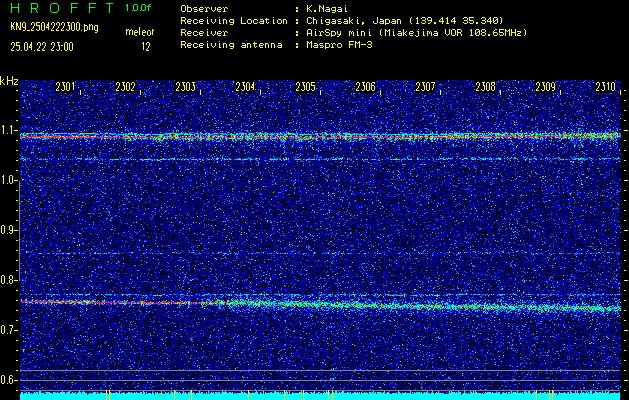Click the 2301 time label

click(x=65, y=86)
